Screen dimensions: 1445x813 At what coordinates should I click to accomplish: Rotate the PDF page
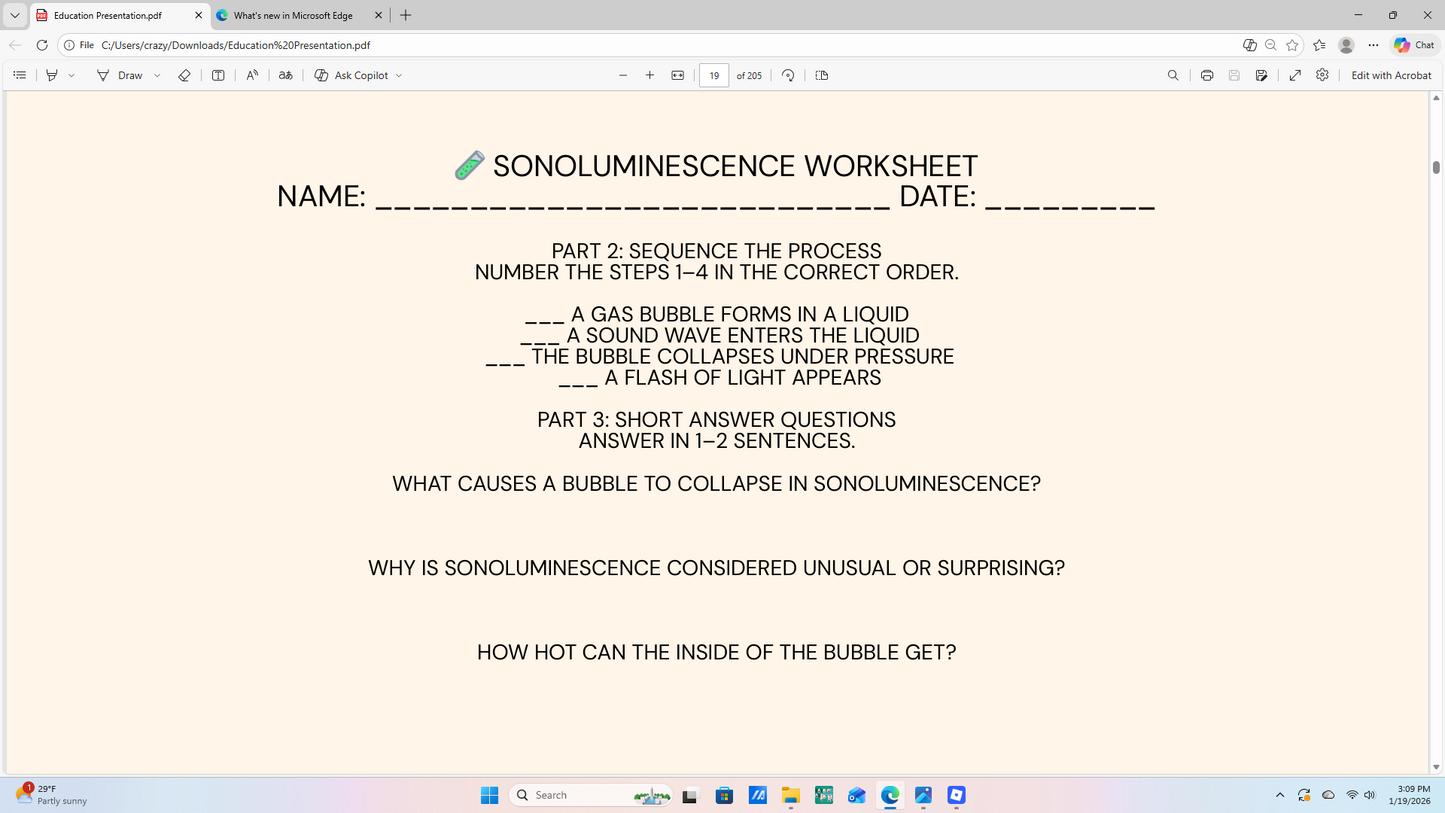(788, 75)
